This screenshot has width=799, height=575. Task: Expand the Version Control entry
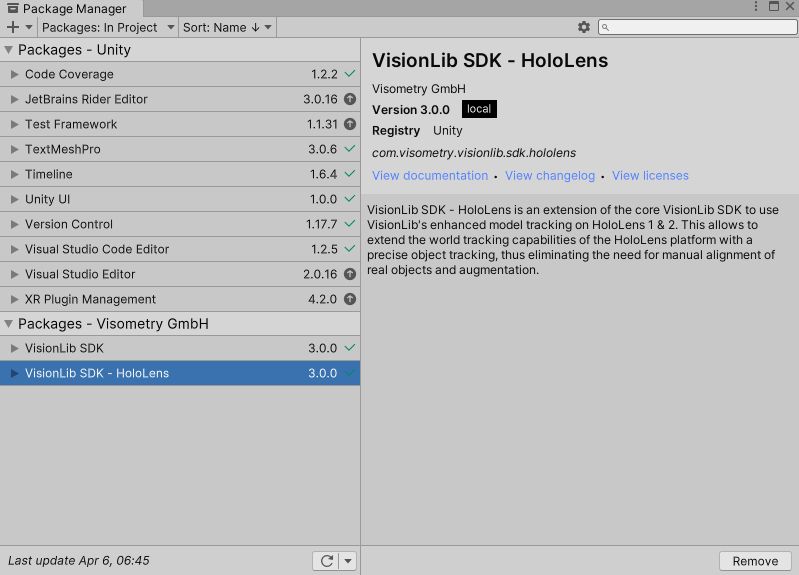(14, 224)
